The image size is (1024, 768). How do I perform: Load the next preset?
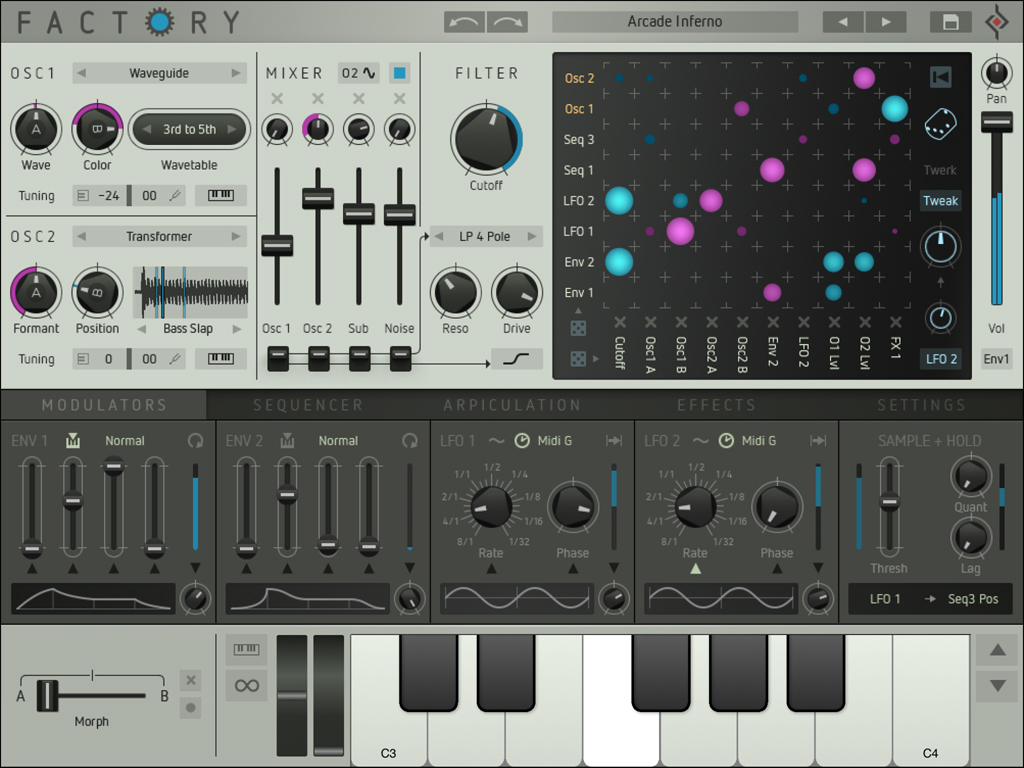point(886,22)
